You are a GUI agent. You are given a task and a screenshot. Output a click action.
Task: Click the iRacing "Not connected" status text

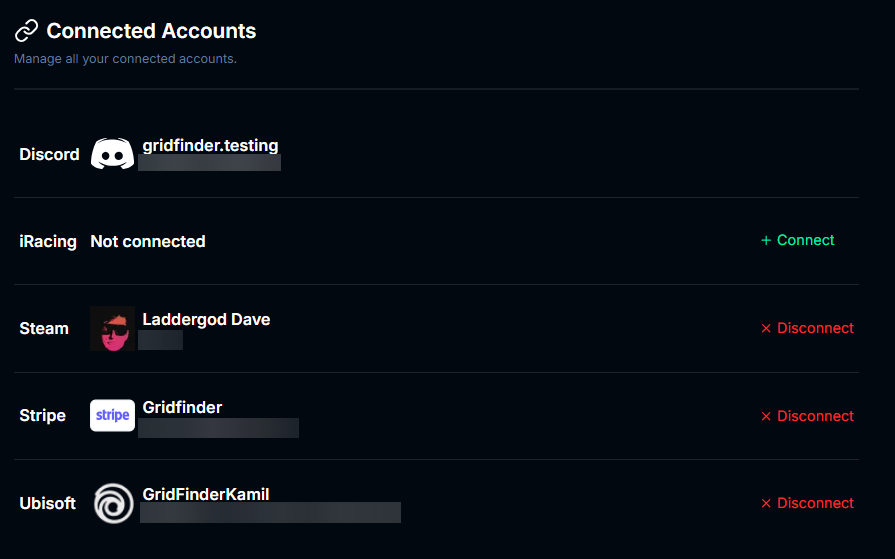click(148, 241)
